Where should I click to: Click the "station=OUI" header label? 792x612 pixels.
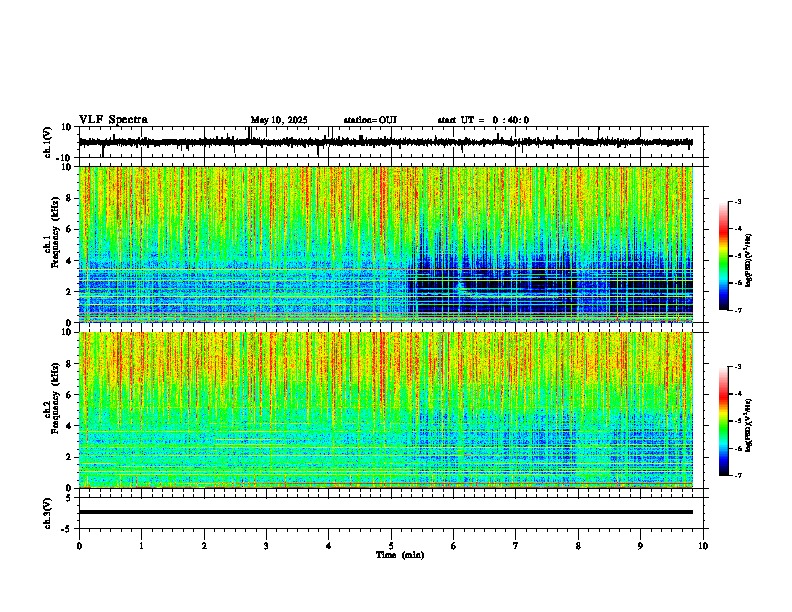pos(370,120)
